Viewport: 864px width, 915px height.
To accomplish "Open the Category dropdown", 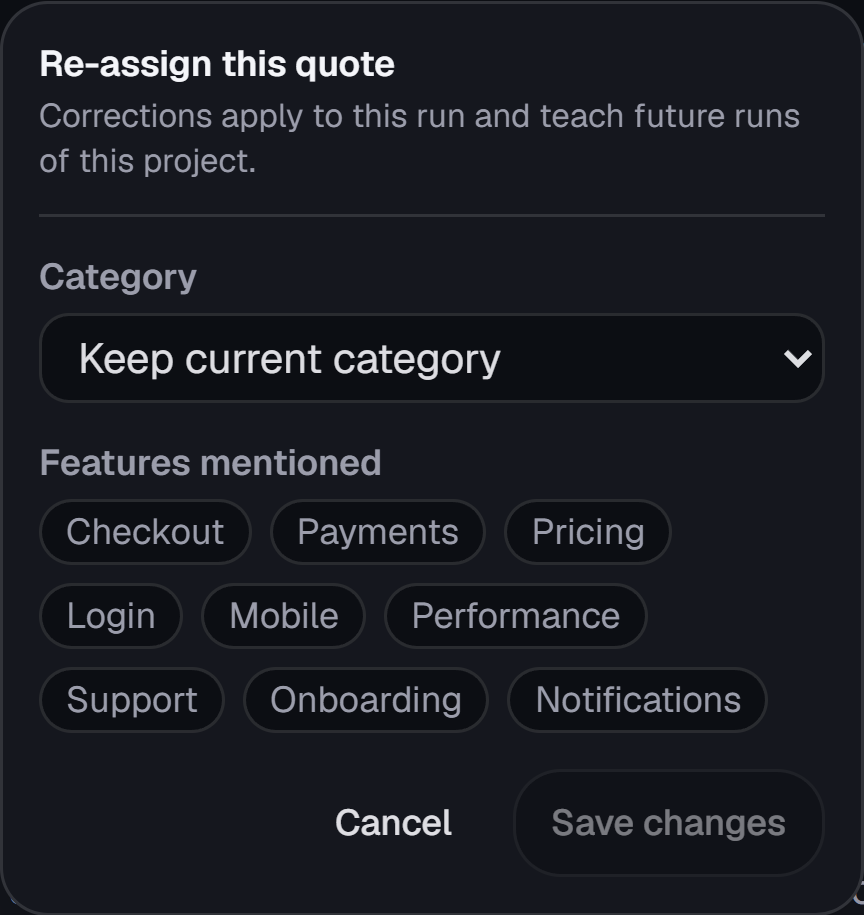I will [x=432, y=358].
